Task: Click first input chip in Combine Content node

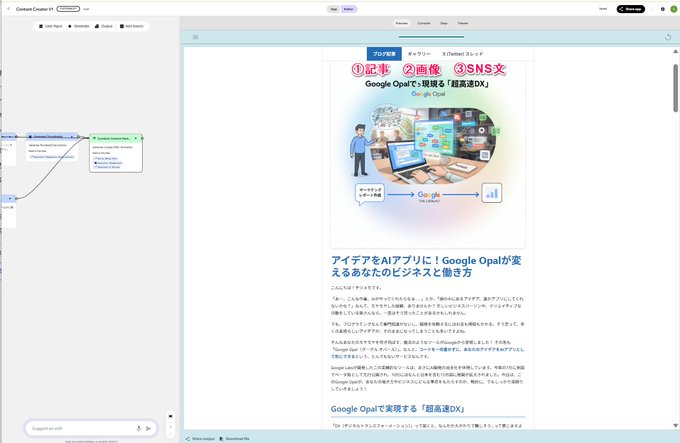Action: 105,159
